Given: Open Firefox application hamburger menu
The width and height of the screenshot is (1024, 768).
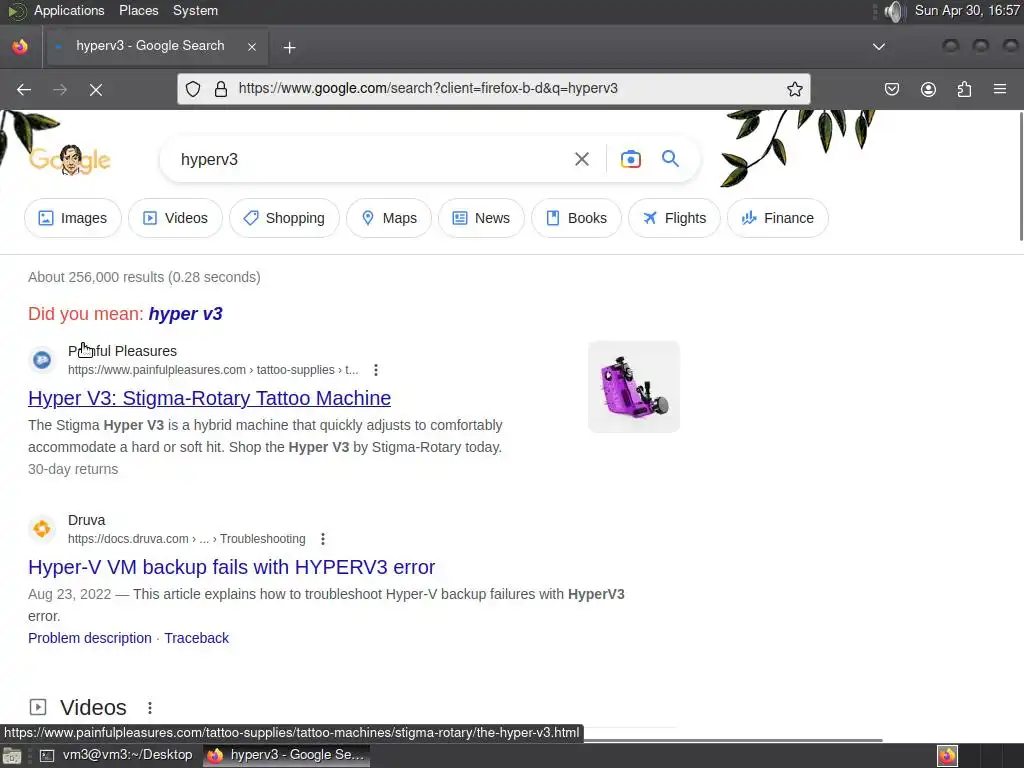Looking at the screenshot, I should [x=1000, y=89].
